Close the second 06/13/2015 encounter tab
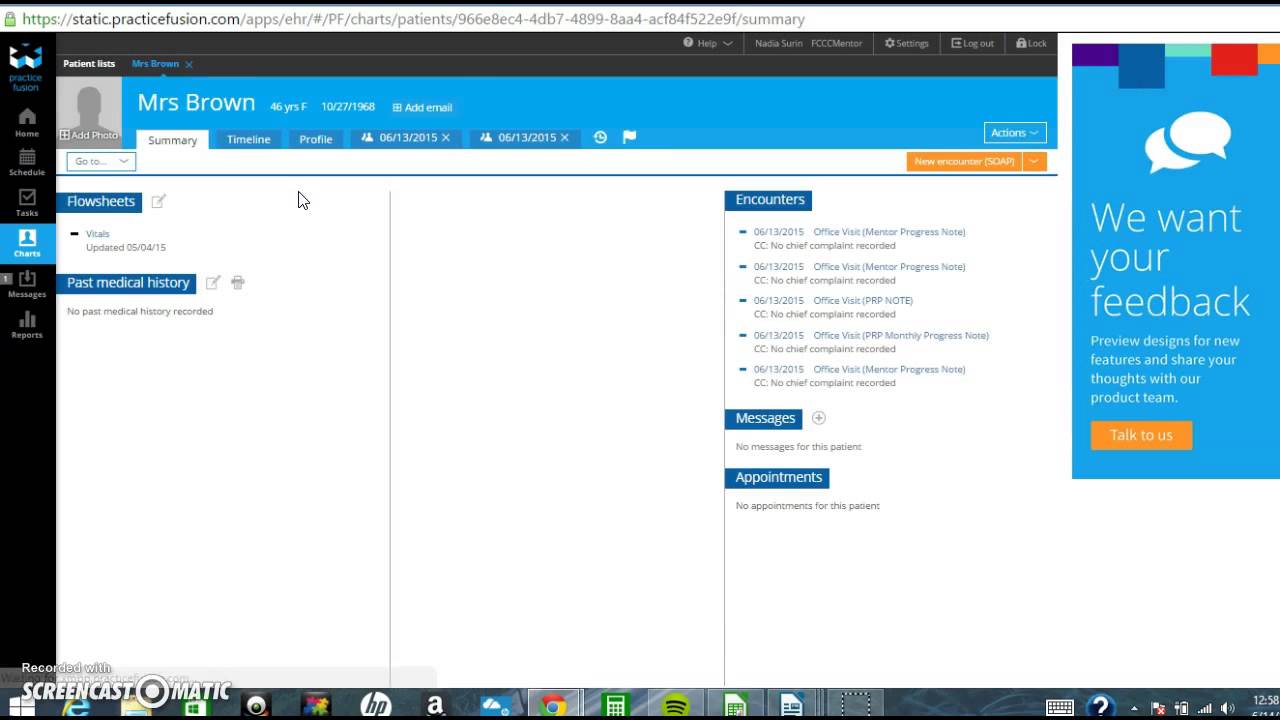Image resolution: width=1280 pixels, height=720 pixels. (565, 138)
